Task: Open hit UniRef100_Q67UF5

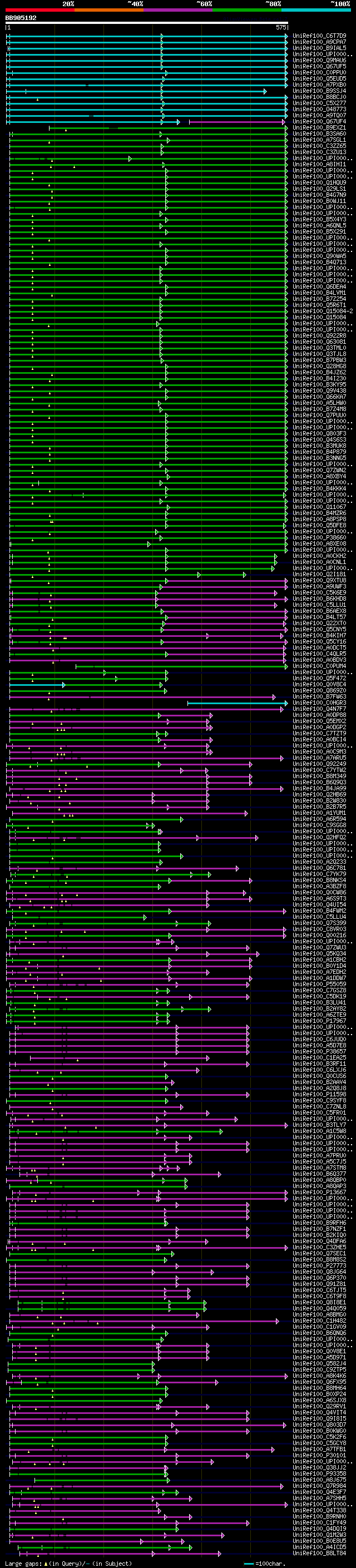Action: pyautogui.click(x=319, y=66)
